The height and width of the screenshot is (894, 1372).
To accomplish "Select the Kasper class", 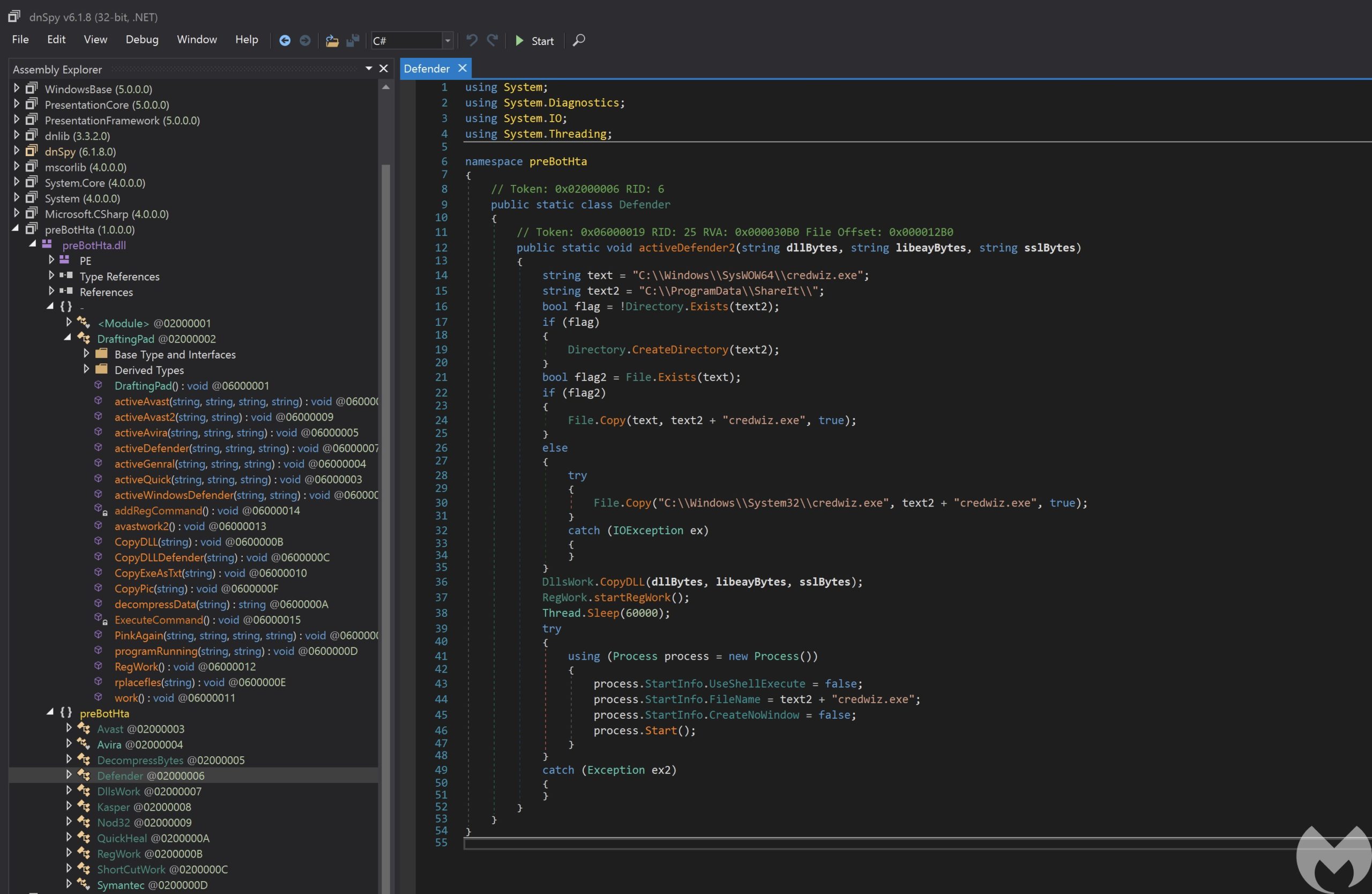I will click(144, 807).
